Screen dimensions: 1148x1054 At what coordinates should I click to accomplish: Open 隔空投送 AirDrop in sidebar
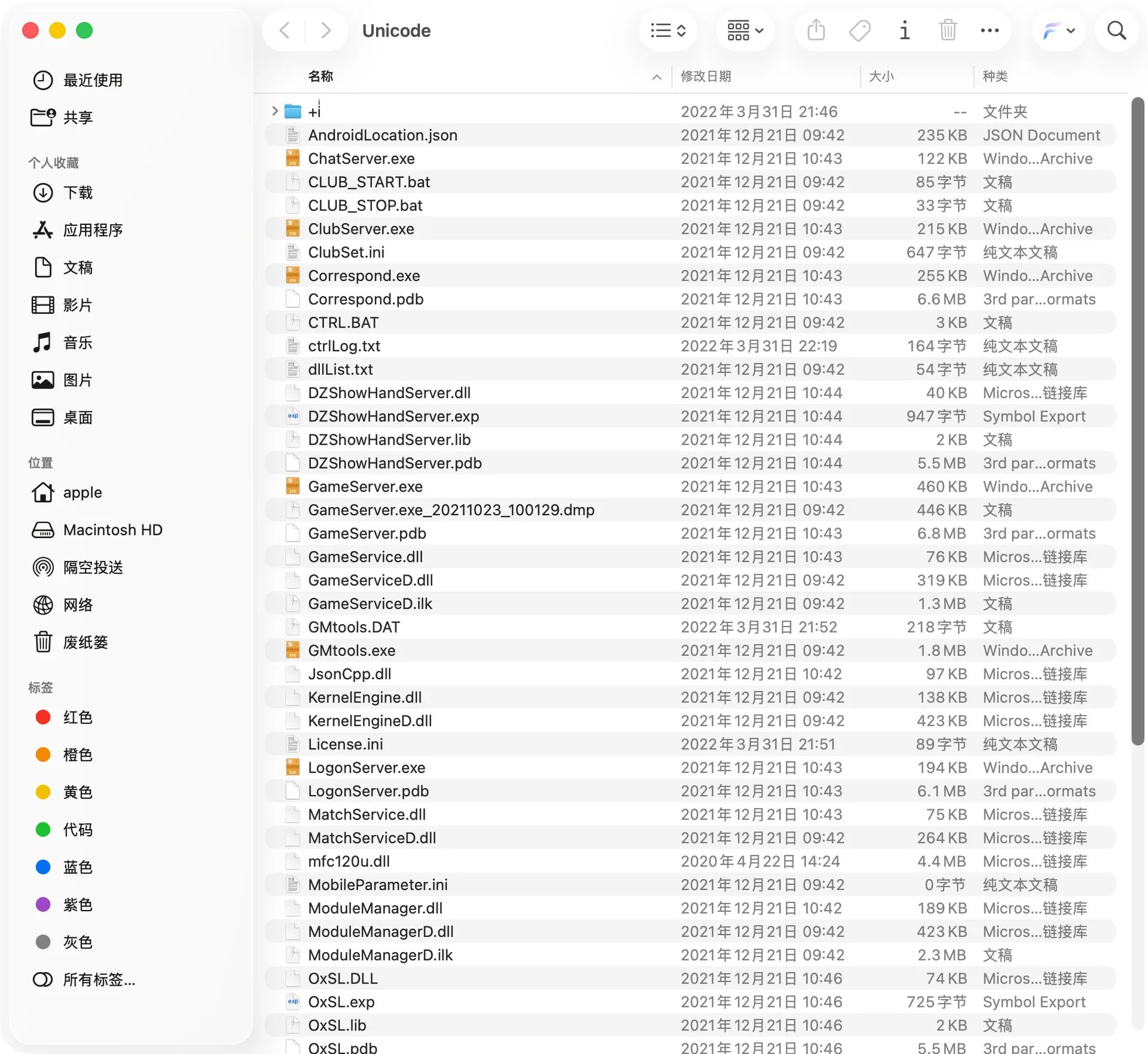pos(78,567)
